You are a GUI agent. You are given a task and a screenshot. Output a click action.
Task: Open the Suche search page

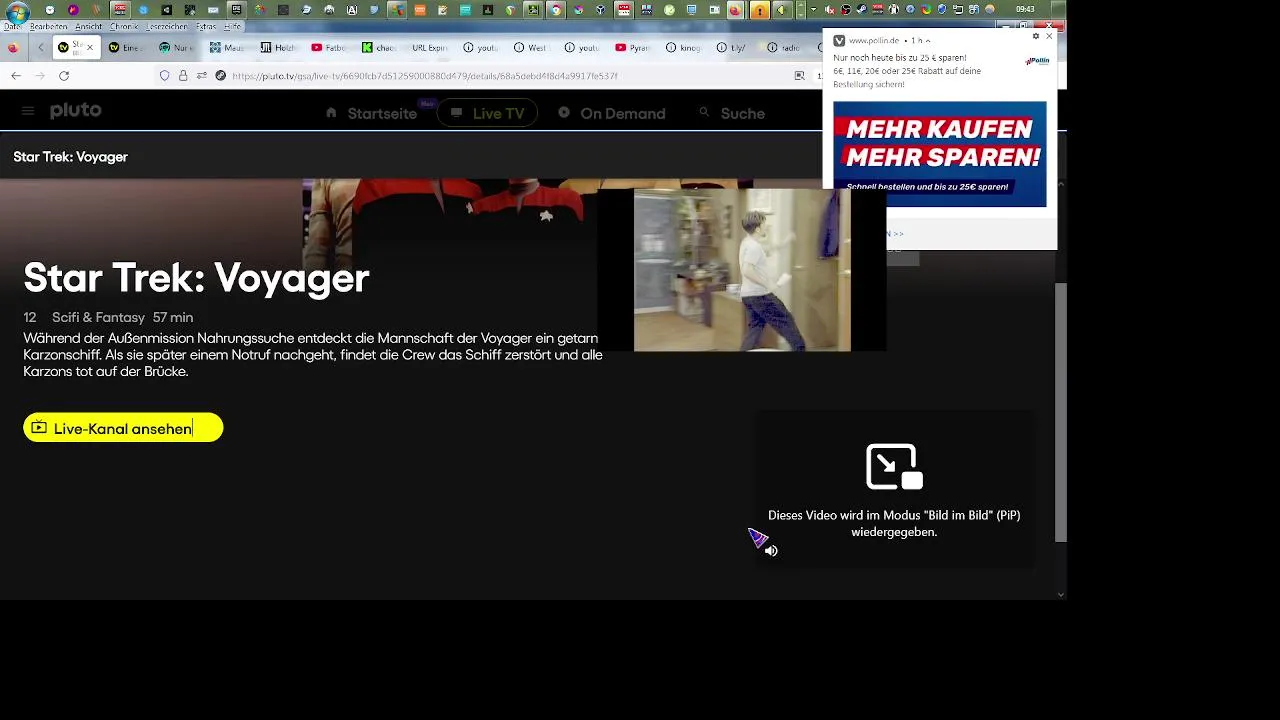point(732,113)
